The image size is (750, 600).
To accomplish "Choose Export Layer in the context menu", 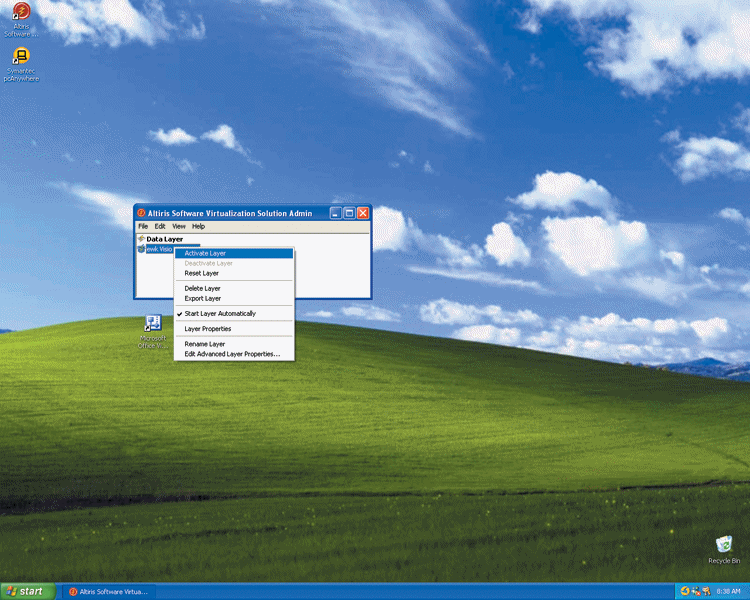I will (234, 299).
